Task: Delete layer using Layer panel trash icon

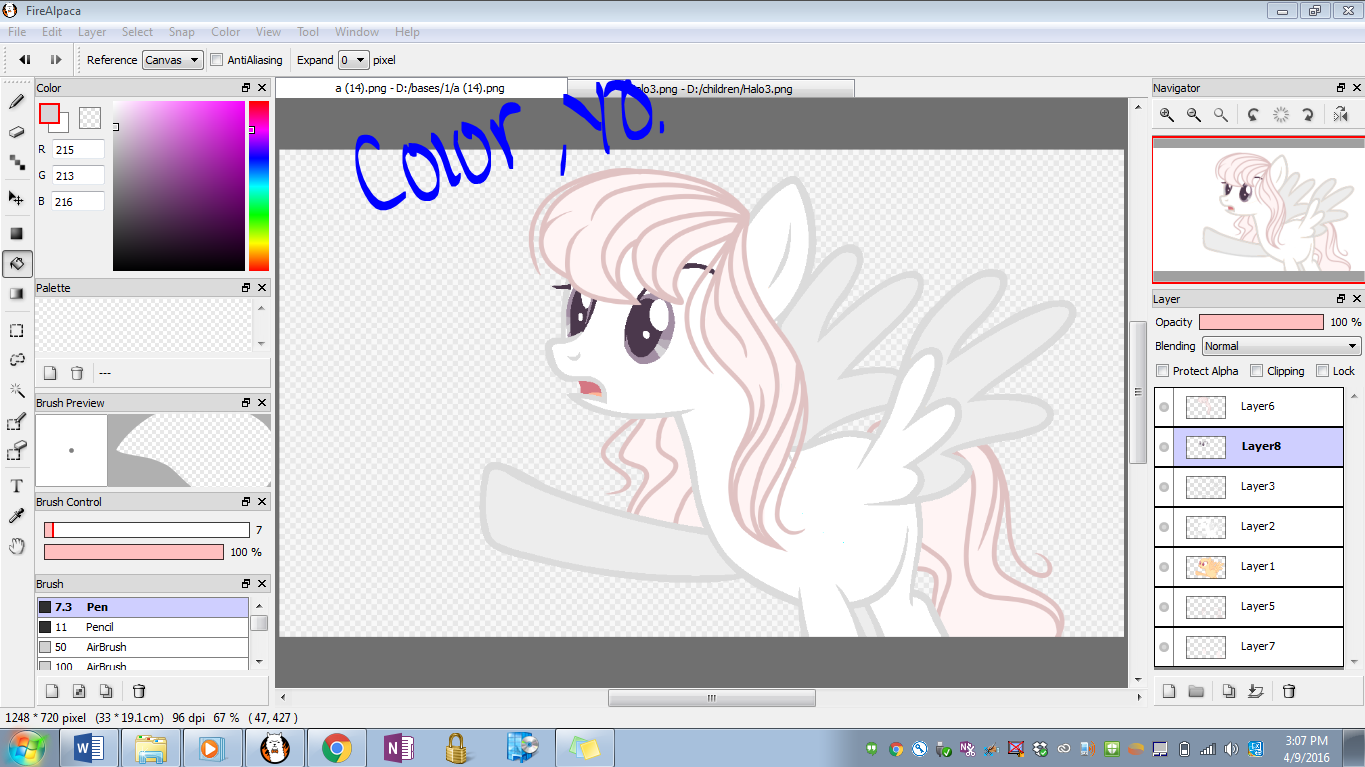Action: [1289, 691]
